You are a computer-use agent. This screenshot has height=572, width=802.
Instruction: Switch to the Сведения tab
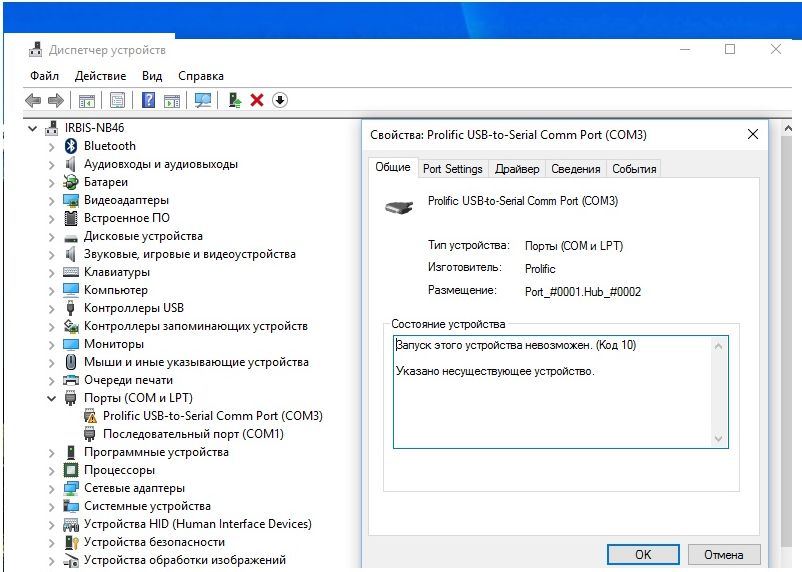pos(575,169)
